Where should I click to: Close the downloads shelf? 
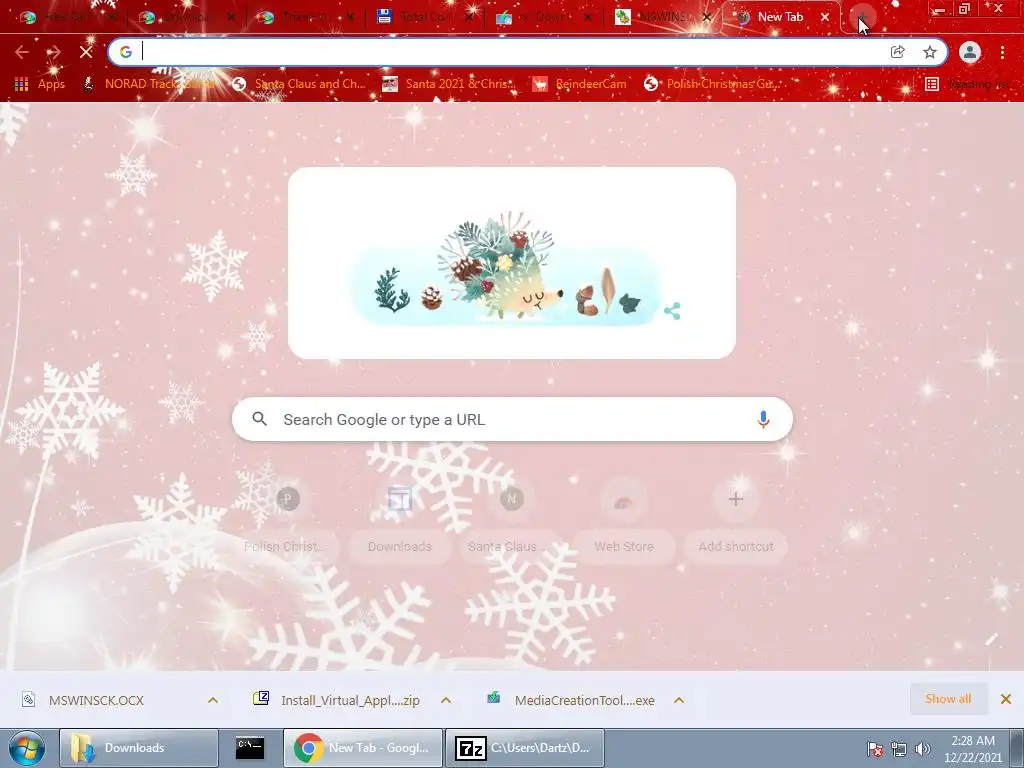(x=1006, y=699)
